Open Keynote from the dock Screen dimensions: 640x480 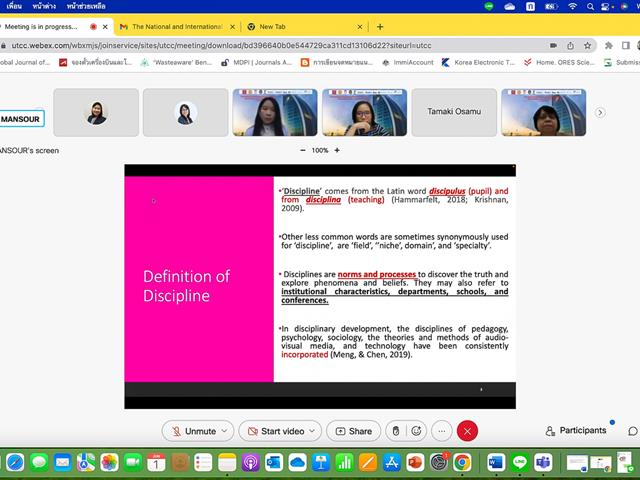[321, 462]
